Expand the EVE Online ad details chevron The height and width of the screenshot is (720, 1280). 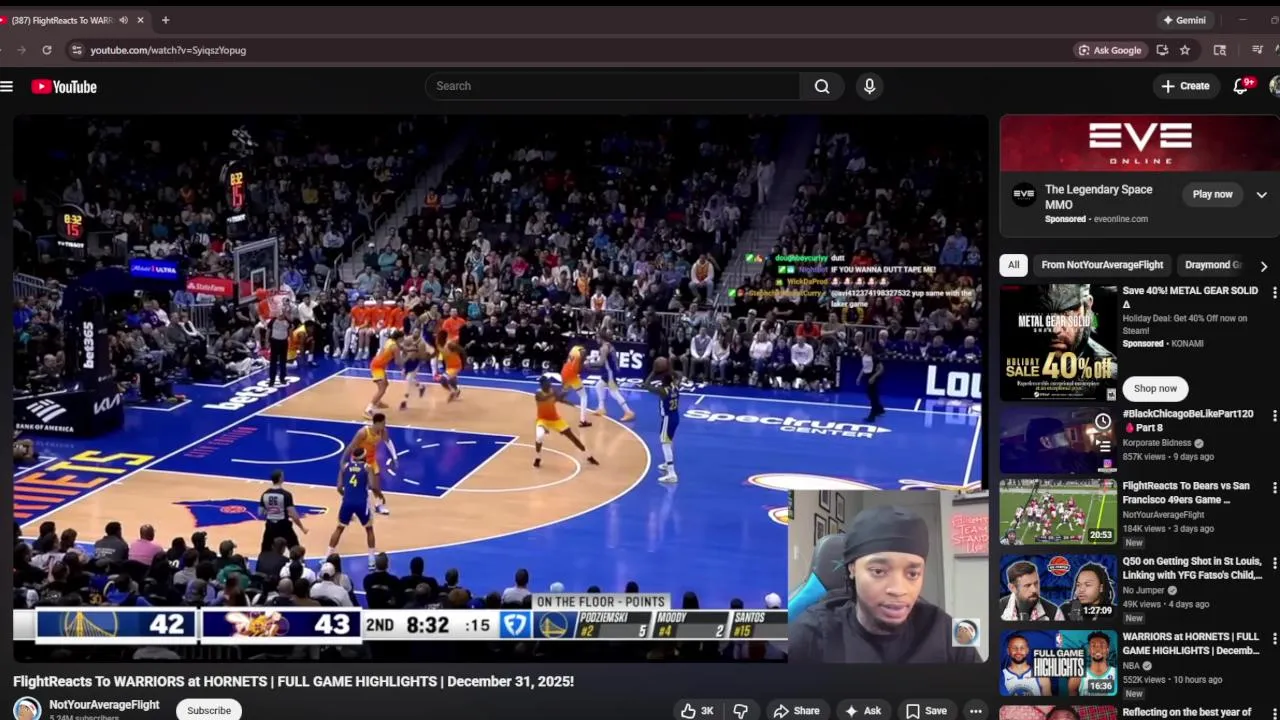tap(1261, 195)
